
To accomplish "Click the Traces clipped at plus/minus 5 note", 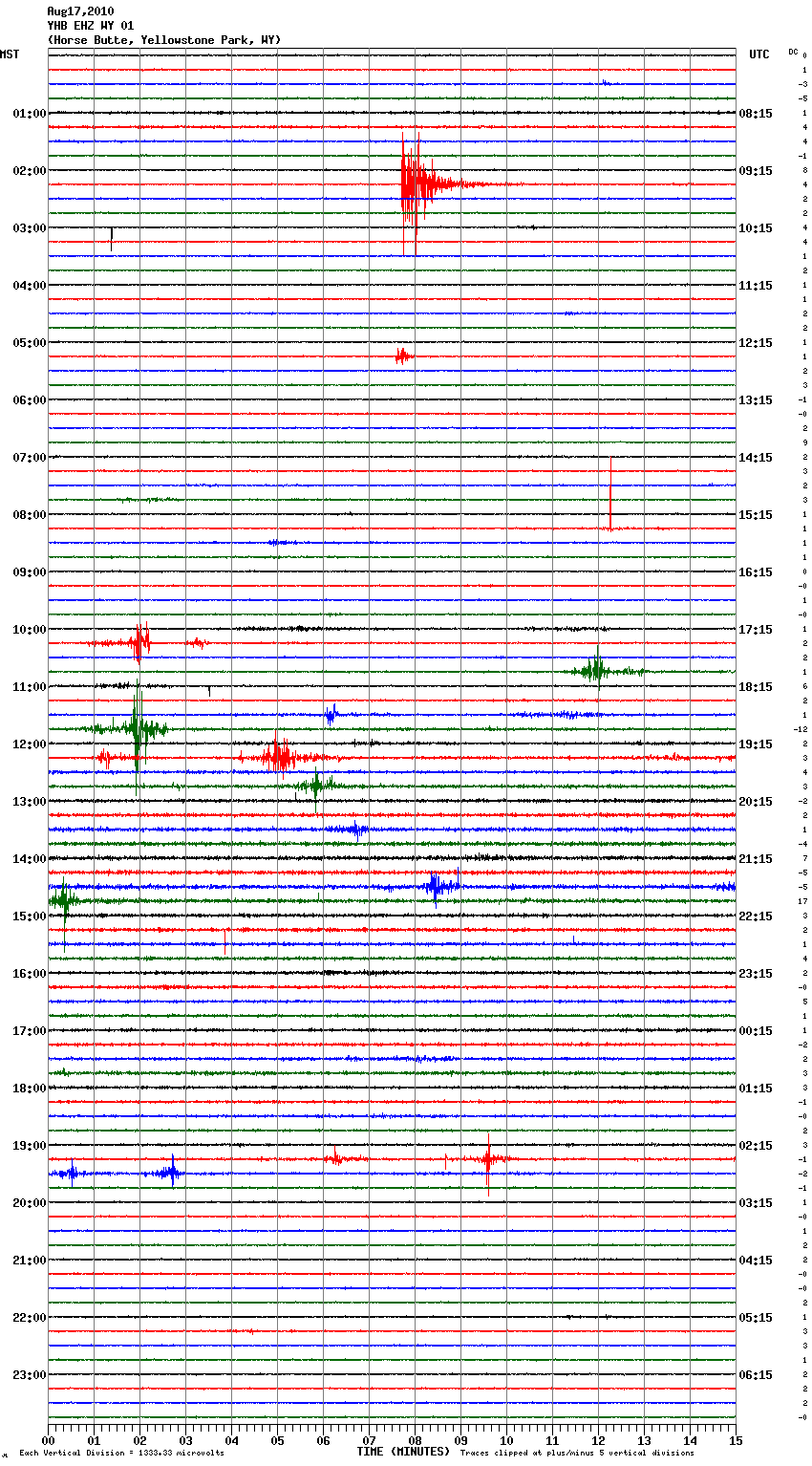I will (x=577, y=1454).
